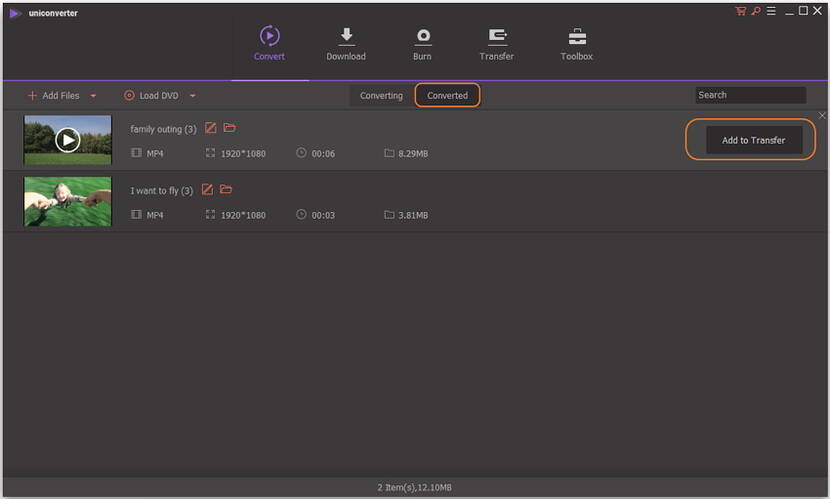830x499 pixels.
Task: Open folder of family outing (3)
Action: (229, 128)
